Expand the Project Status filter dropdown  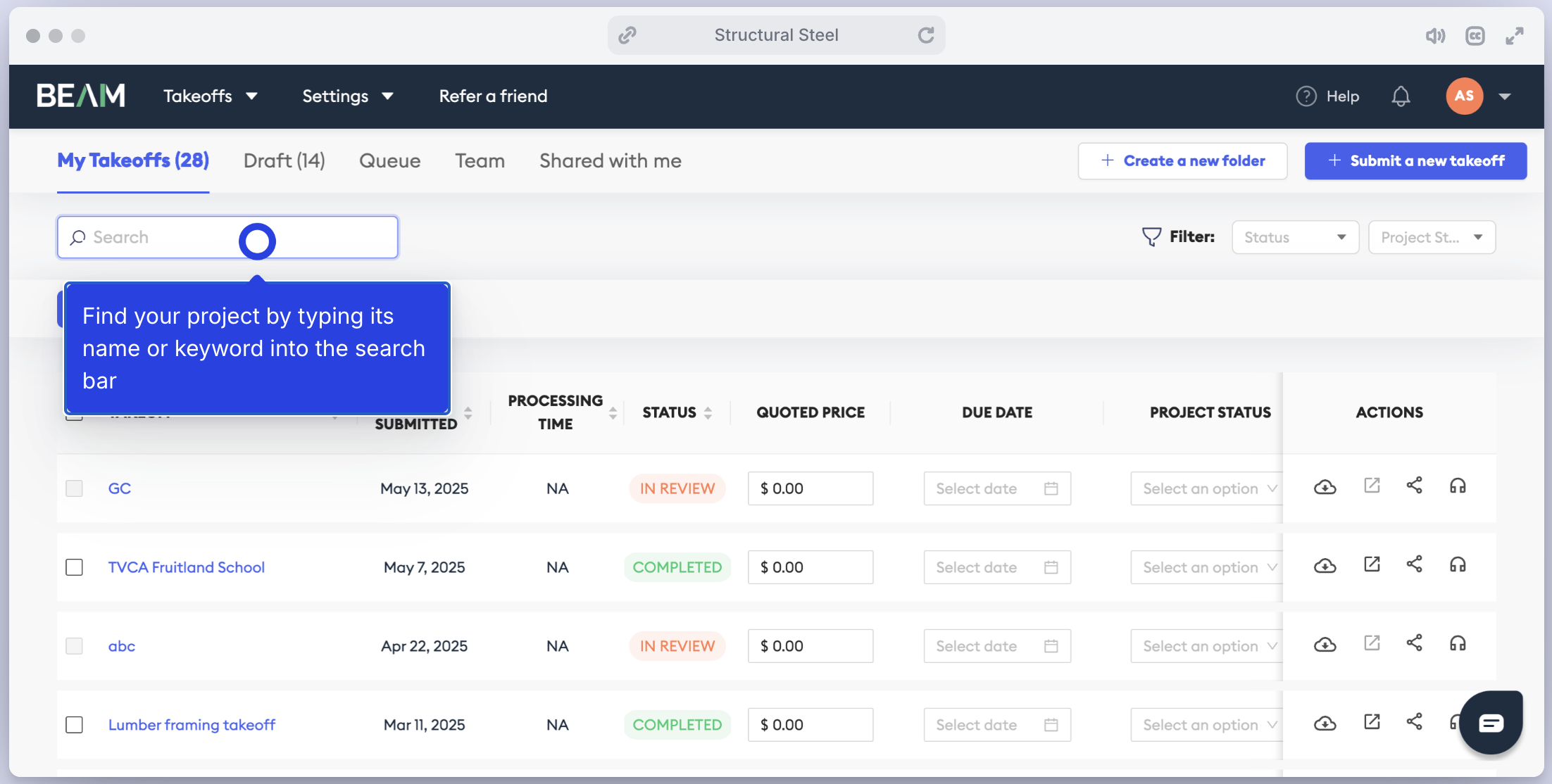(x=1432, y=237)
